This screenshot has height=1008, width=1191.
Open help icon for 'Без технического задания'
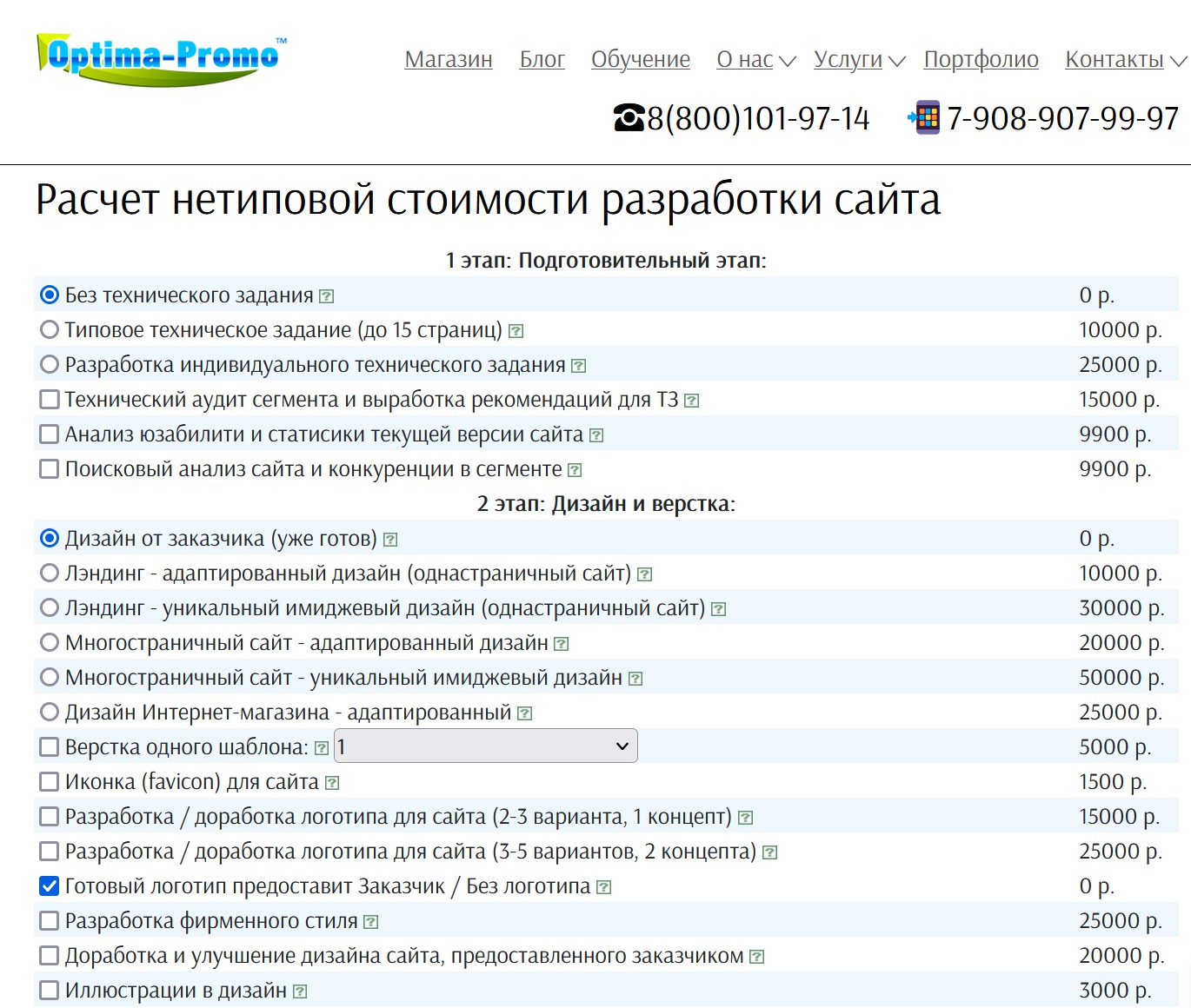(327, 296)
